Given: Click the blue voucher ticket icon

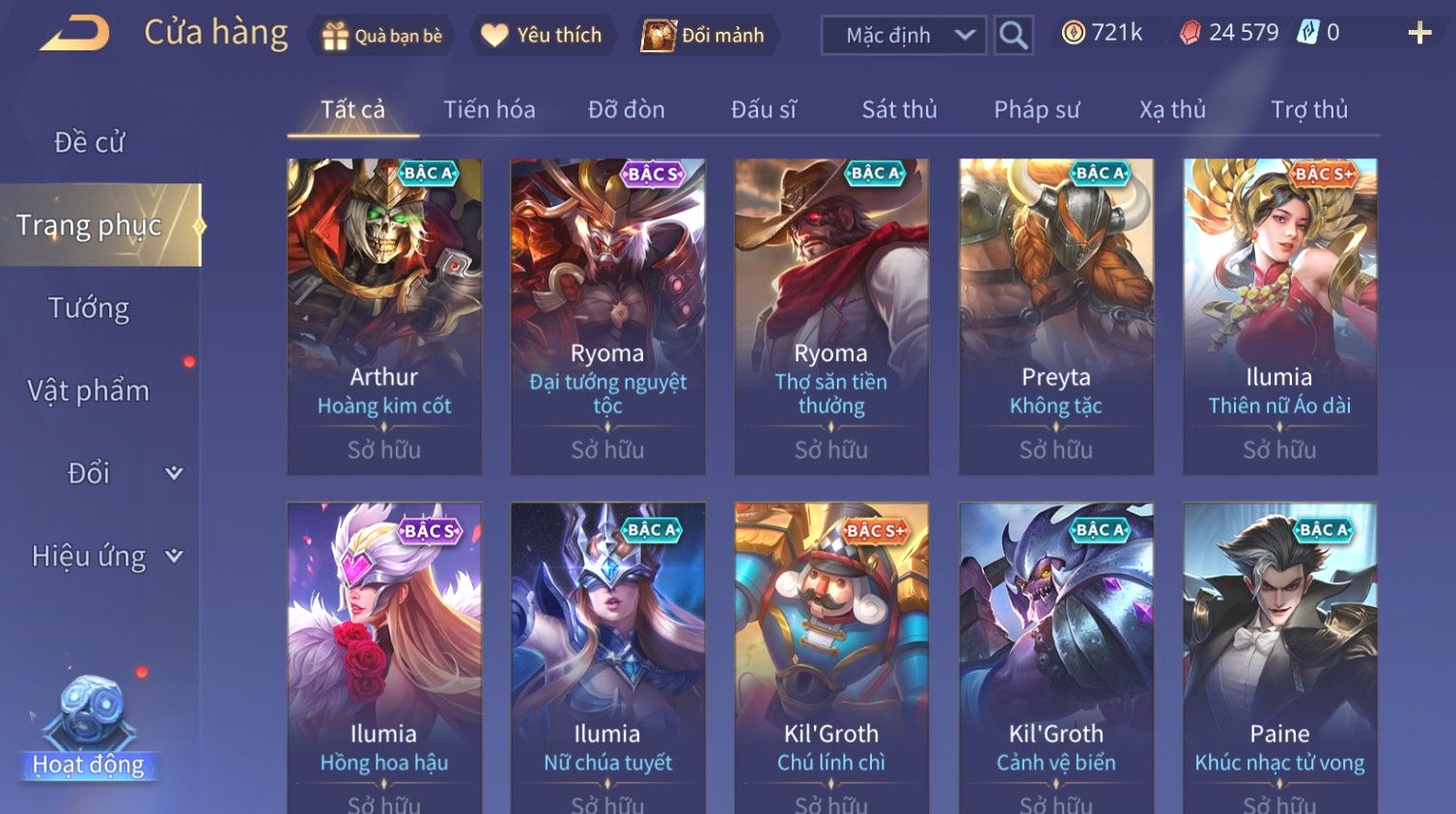Looking at the screenshot, I should pyautogui.click(x=1307, y=33).
